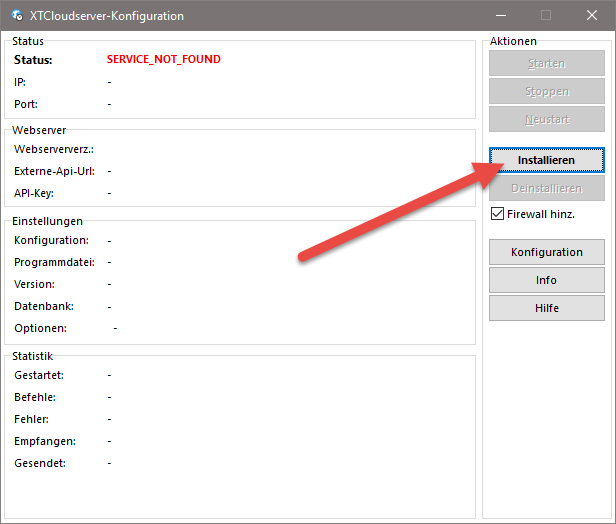
Task: Click the greyed-out Neustart button
Action: tap(546, 119)
